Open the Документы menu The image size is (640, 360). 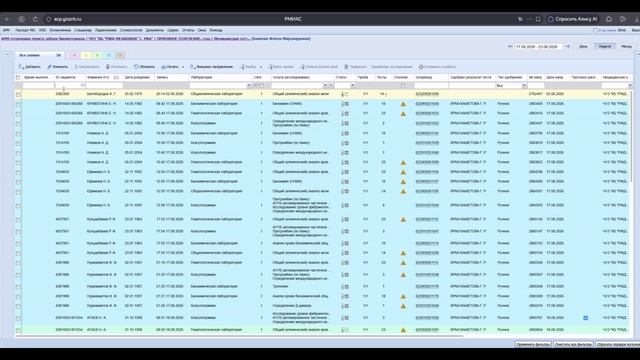click(x=155, y=30)
